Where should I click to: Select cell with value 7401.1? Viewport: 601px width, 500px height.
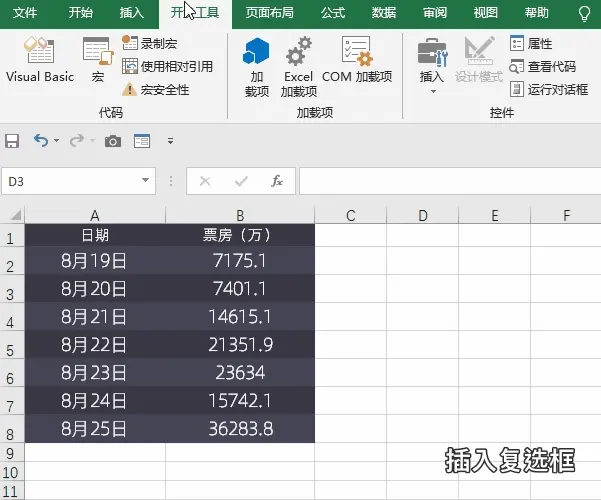[x=240, y=288]
